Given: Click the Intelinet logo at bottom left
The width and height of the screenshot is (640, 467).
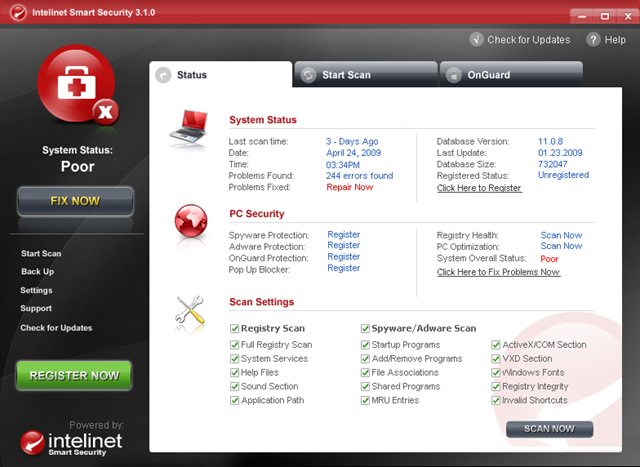Looking at the screenshot, I should (x=74, y=441).
